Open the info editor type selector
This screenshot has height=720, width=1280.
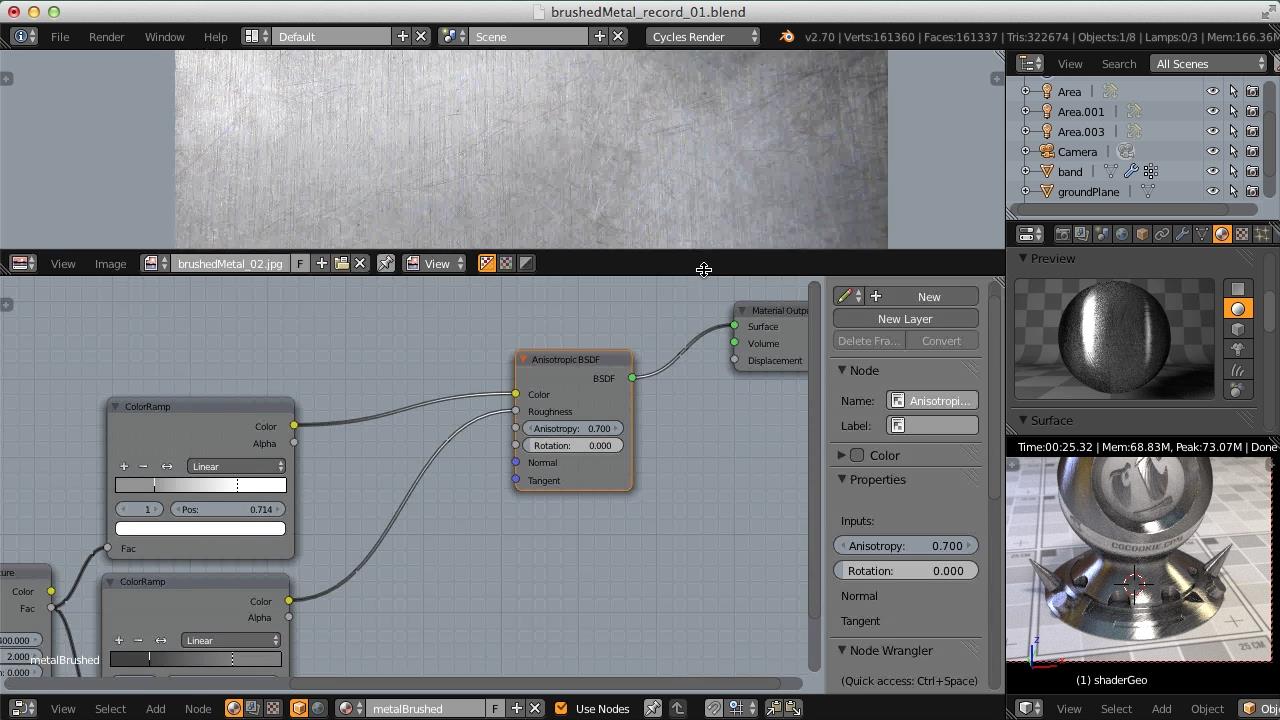pyautogui.click(x=24, y=36)
